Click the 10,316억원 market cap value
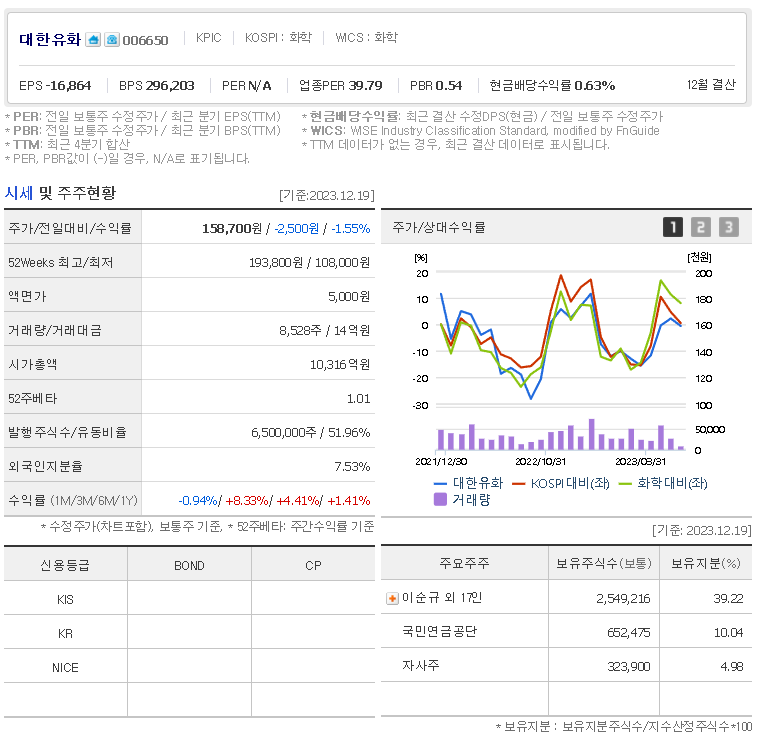This screenshot has width=760, height=739. (x=340, y=364)
